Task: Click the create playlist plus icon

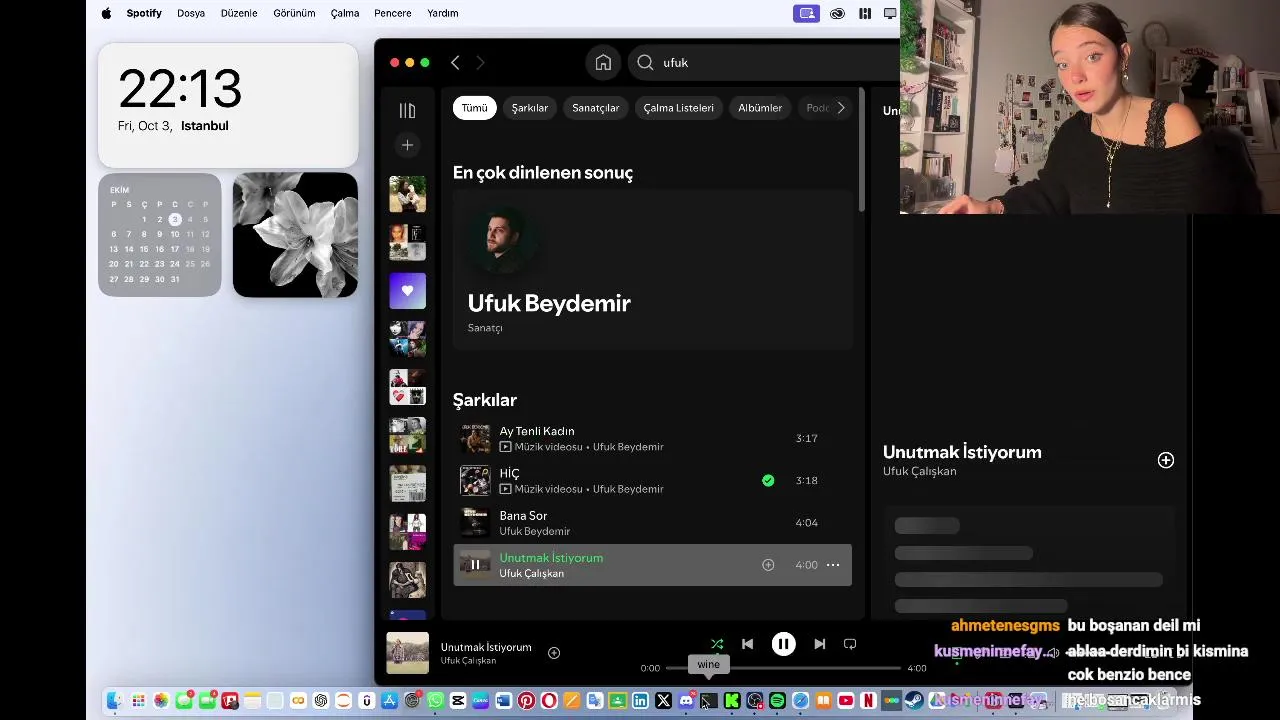Action: click(407, 145)
